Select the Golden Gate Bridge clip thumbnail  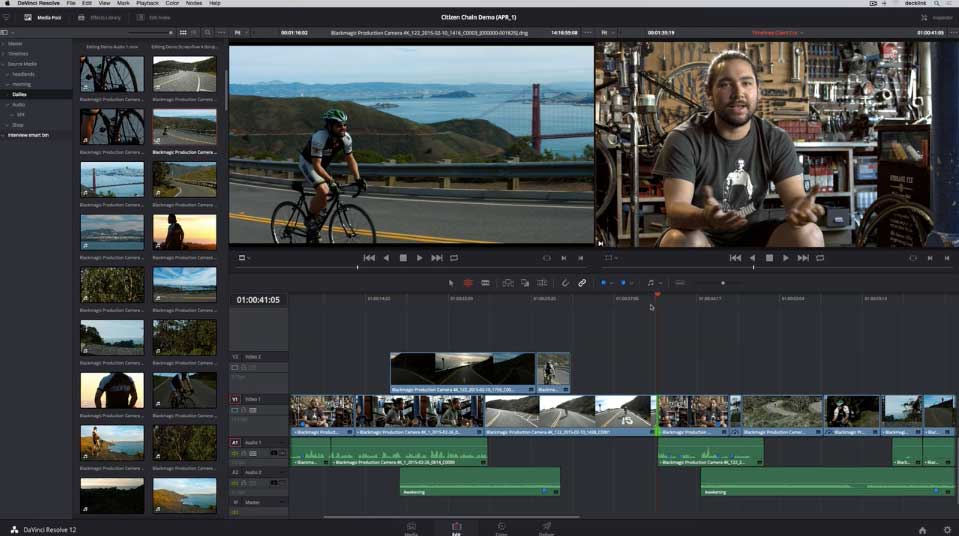click(x=112, y=179)
